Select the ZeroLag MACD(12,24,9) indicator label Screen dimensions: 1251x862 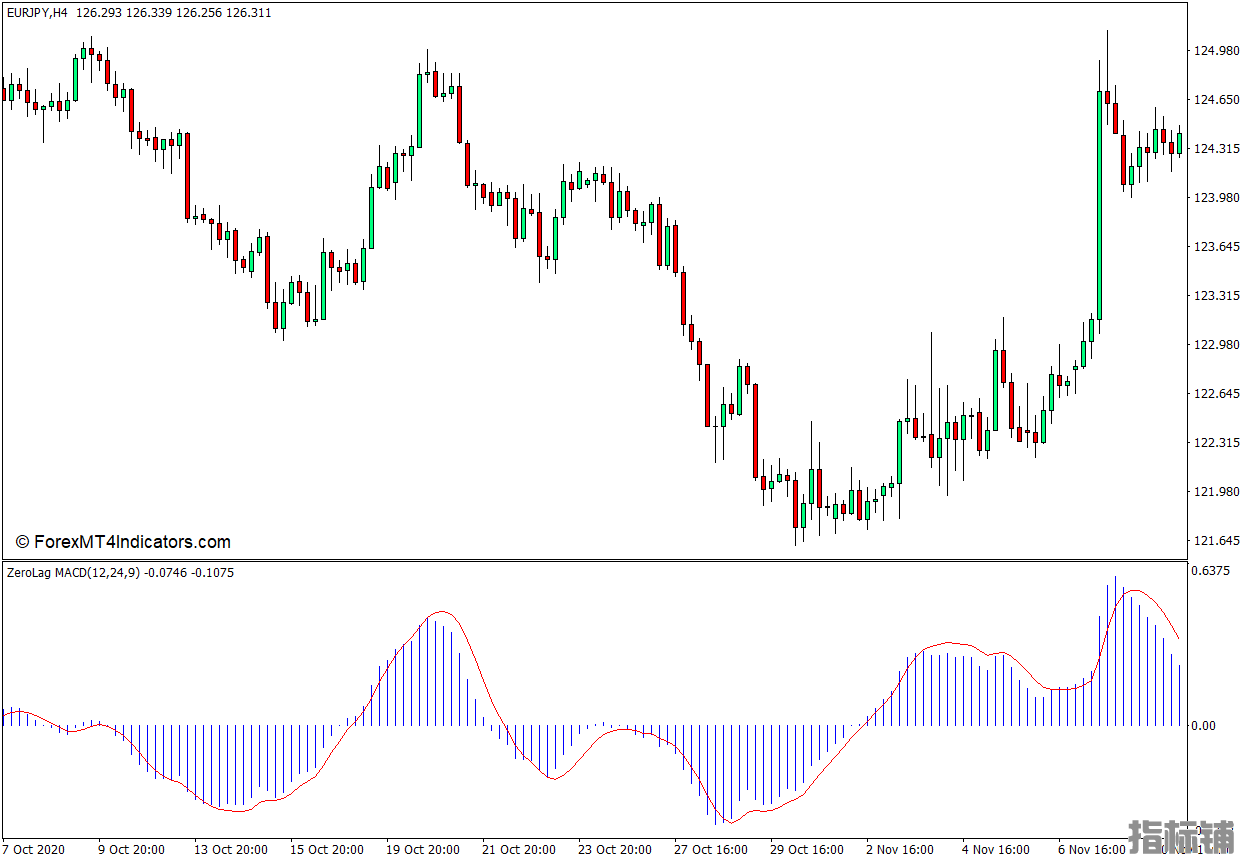click(x=74, y=573)
